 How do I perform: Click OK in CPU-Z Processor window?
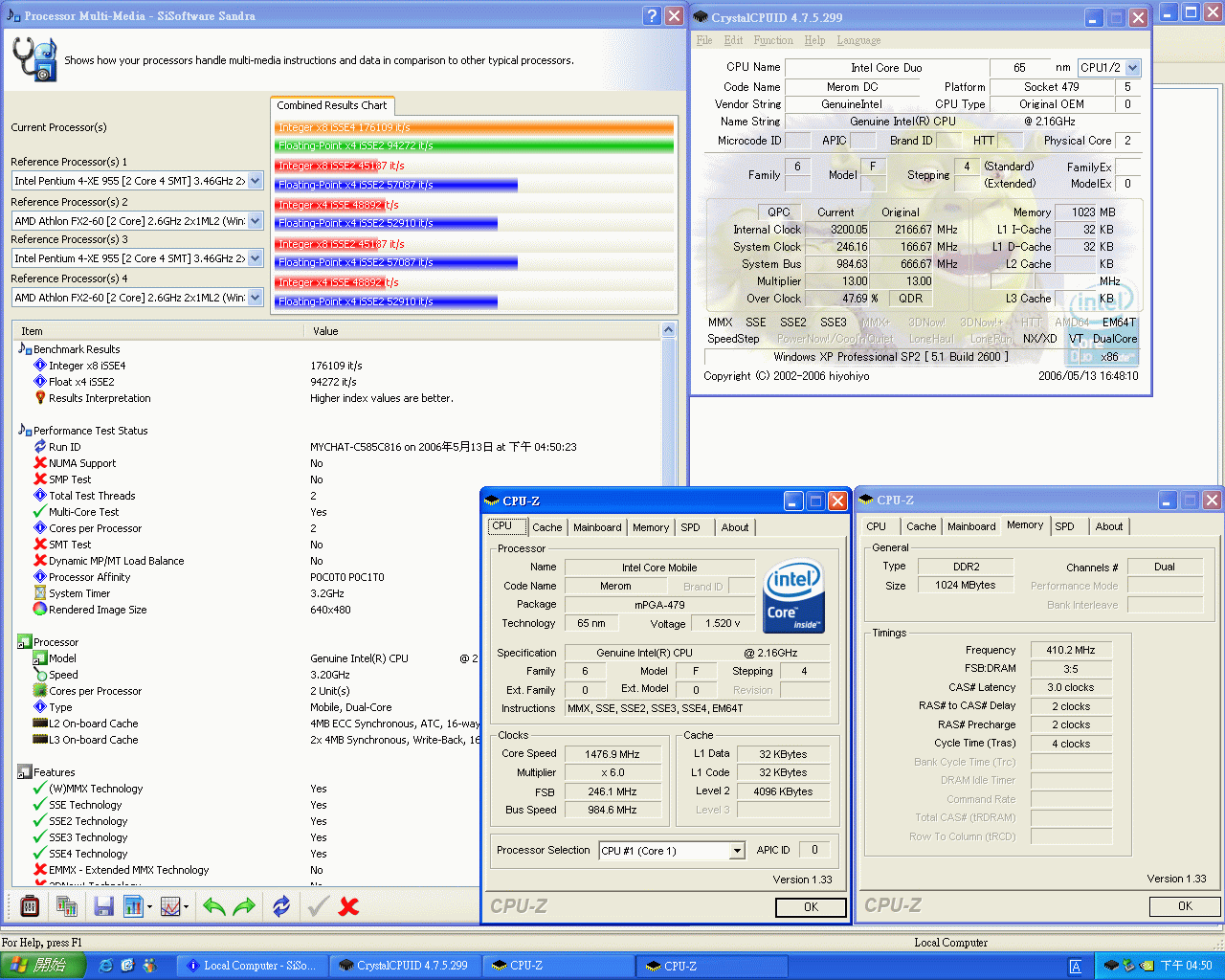pos(811,907)
